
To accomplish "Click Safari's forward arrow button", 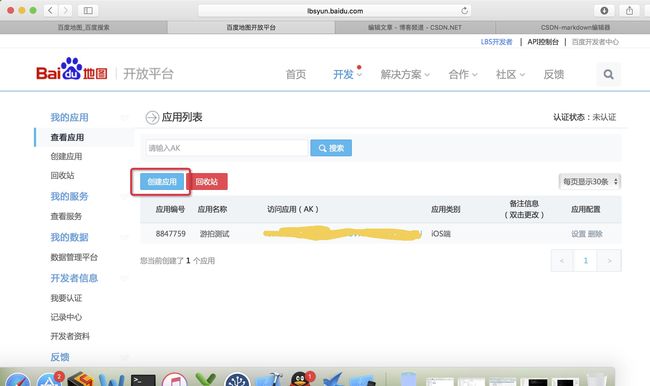I will tap(65, 10).
